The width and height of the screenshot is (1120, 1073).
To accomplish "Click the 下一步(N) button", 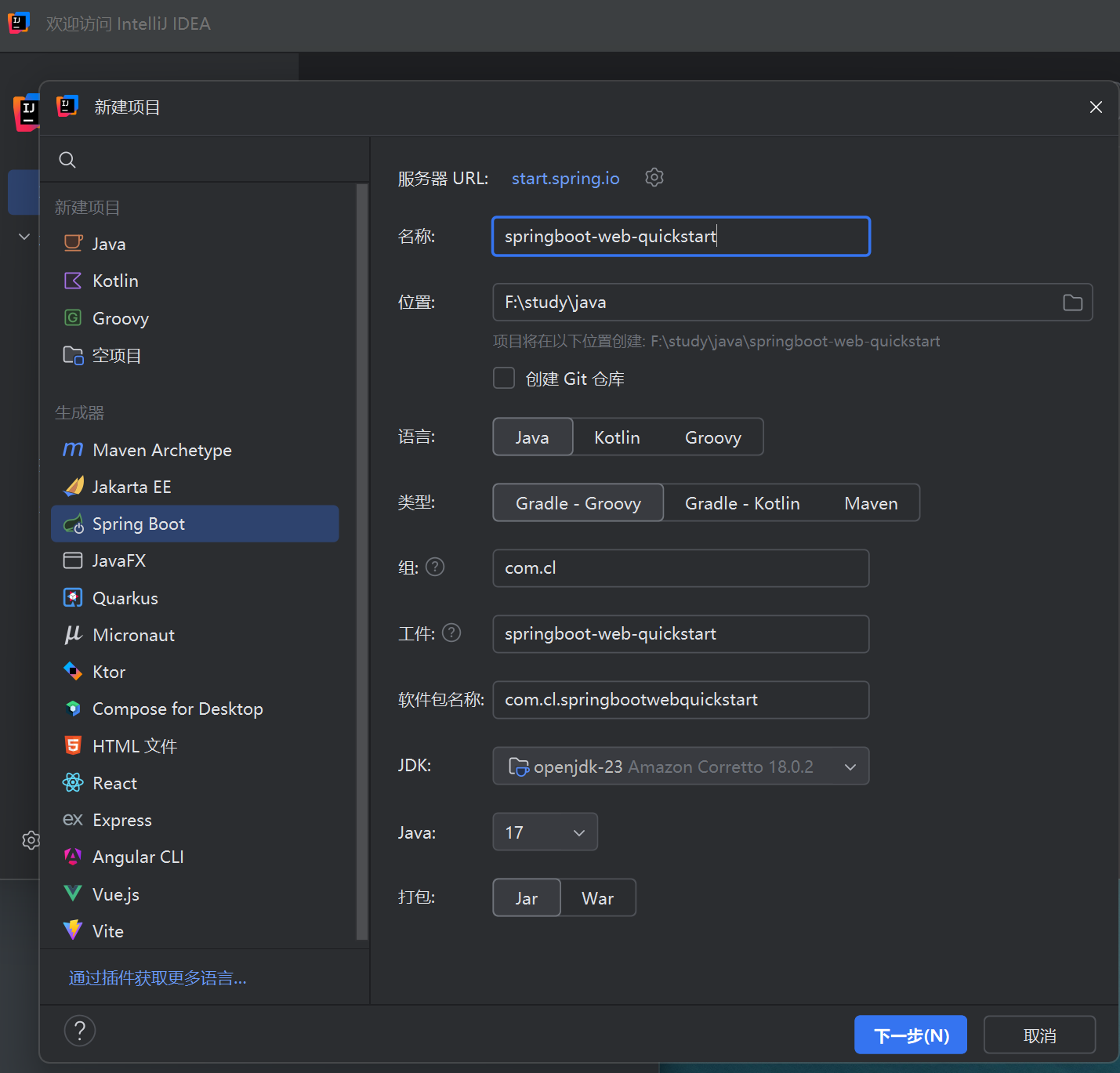I will (x=910, y=1035).
